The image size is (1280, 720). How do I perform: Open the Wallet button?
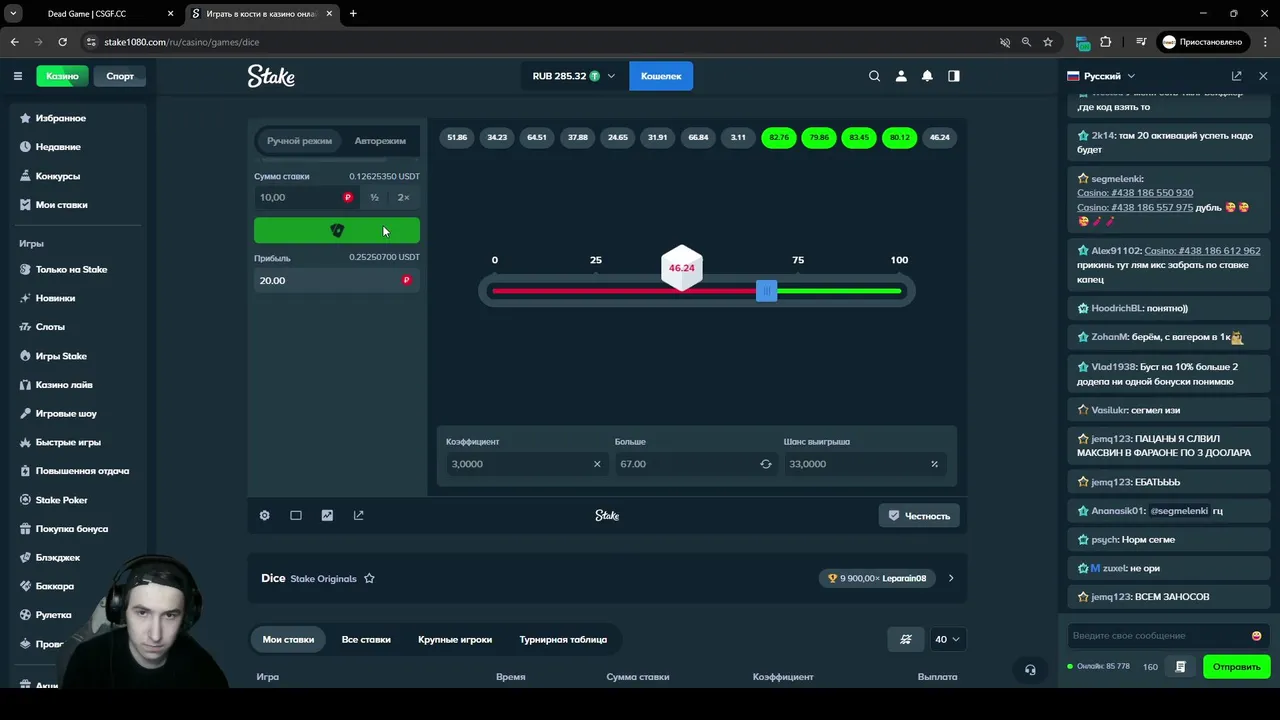tap(661, 76)
